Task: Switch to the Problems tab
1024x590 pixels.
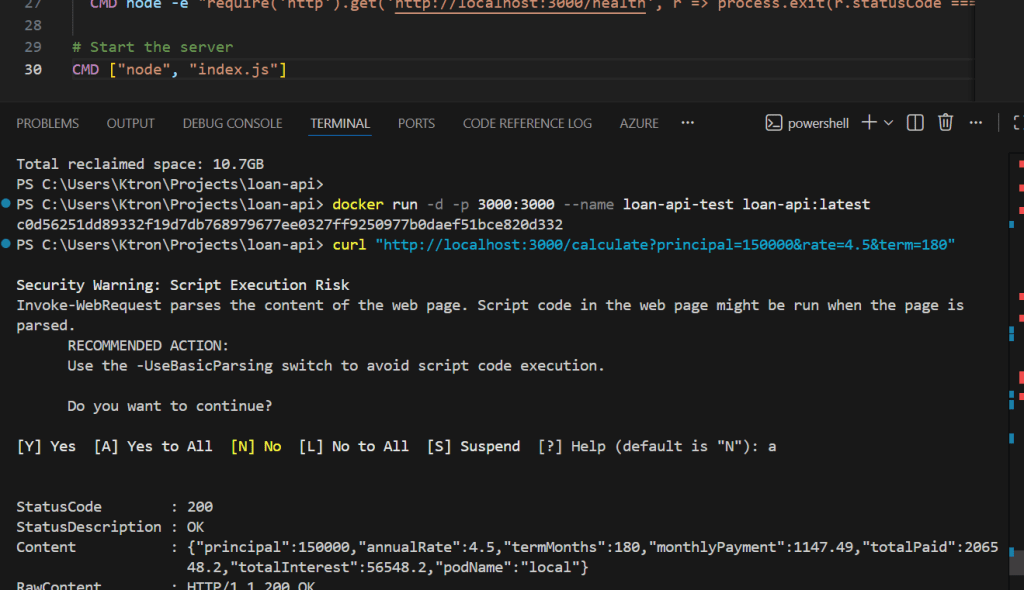Action: click(x=47, y=124)
